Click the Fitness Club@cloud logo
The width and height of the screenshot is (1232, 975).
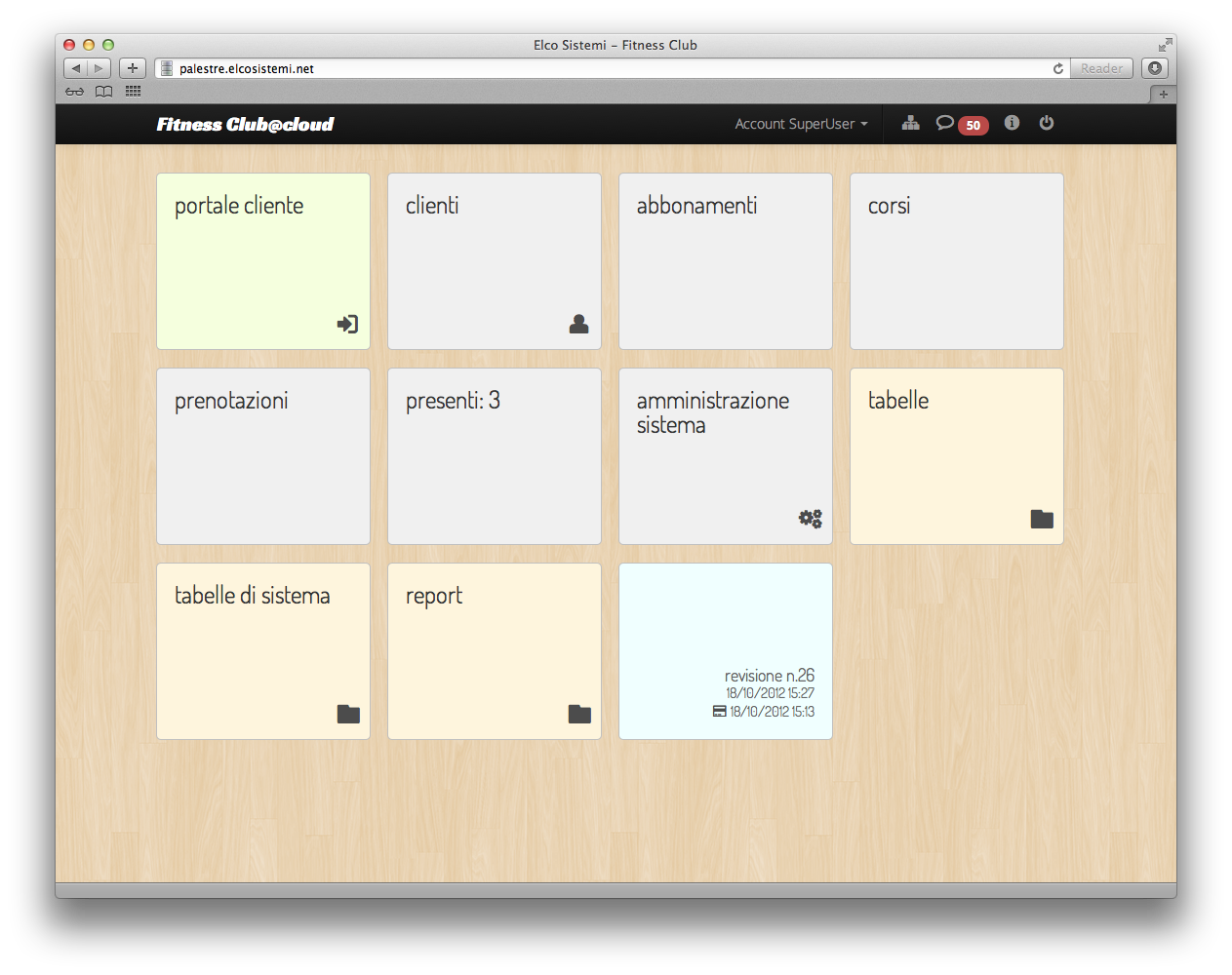245,124
